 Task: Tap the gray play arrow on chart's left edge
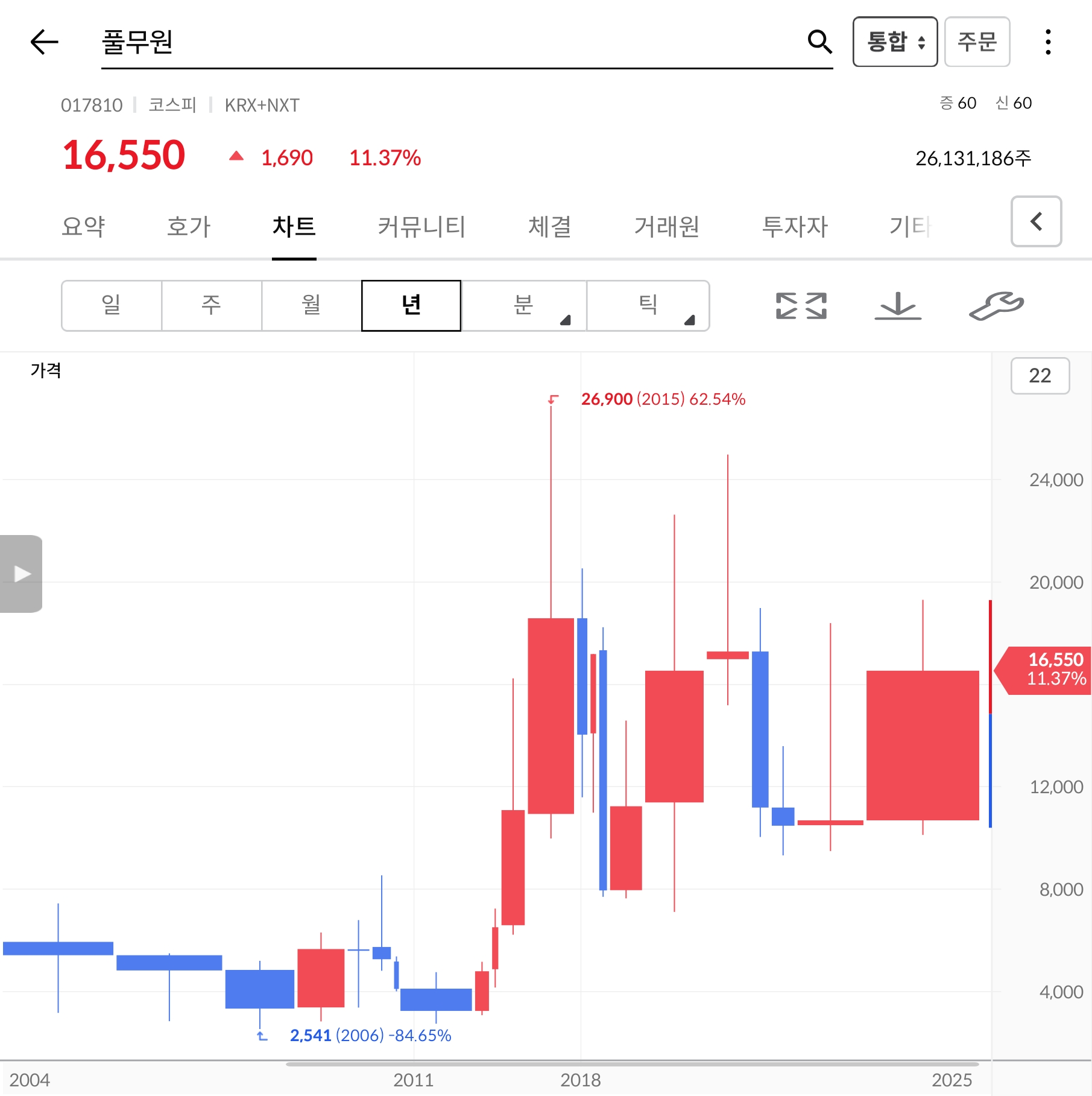coord(21,574)
